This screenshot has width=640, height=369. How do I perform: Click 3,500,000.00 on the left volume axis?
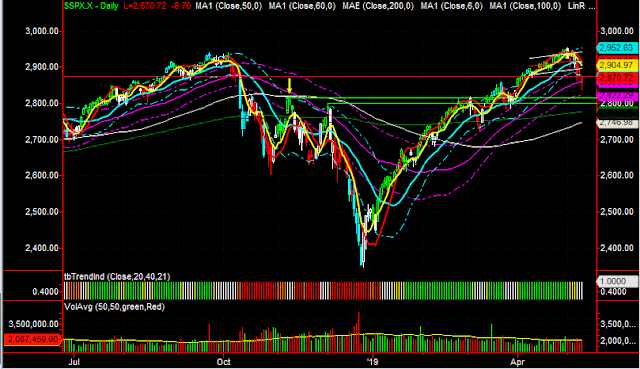pyautogui.click(x=34, y=324)
